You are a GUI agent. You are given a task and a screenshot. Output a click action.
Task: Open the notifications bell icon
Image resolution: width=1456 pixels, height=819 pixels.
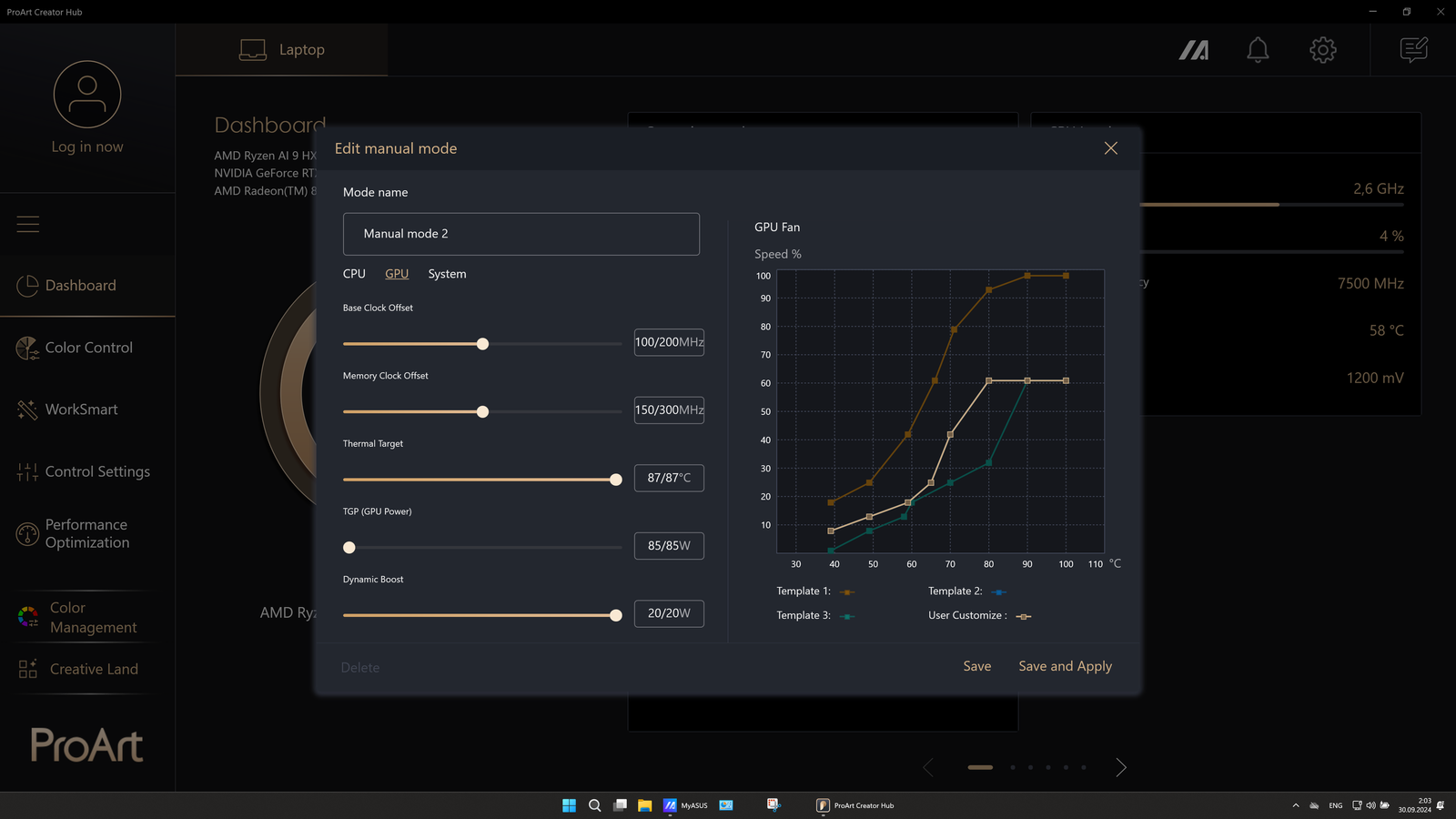pyautogui.click(x=1258, y=50)
